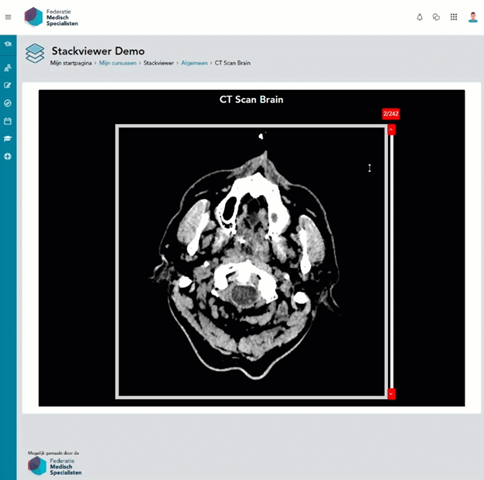The width and height of the screenshot is (484, 480).
Task: Go to the Mijn cursussen breadcrumb
Action: pos(118,63)
